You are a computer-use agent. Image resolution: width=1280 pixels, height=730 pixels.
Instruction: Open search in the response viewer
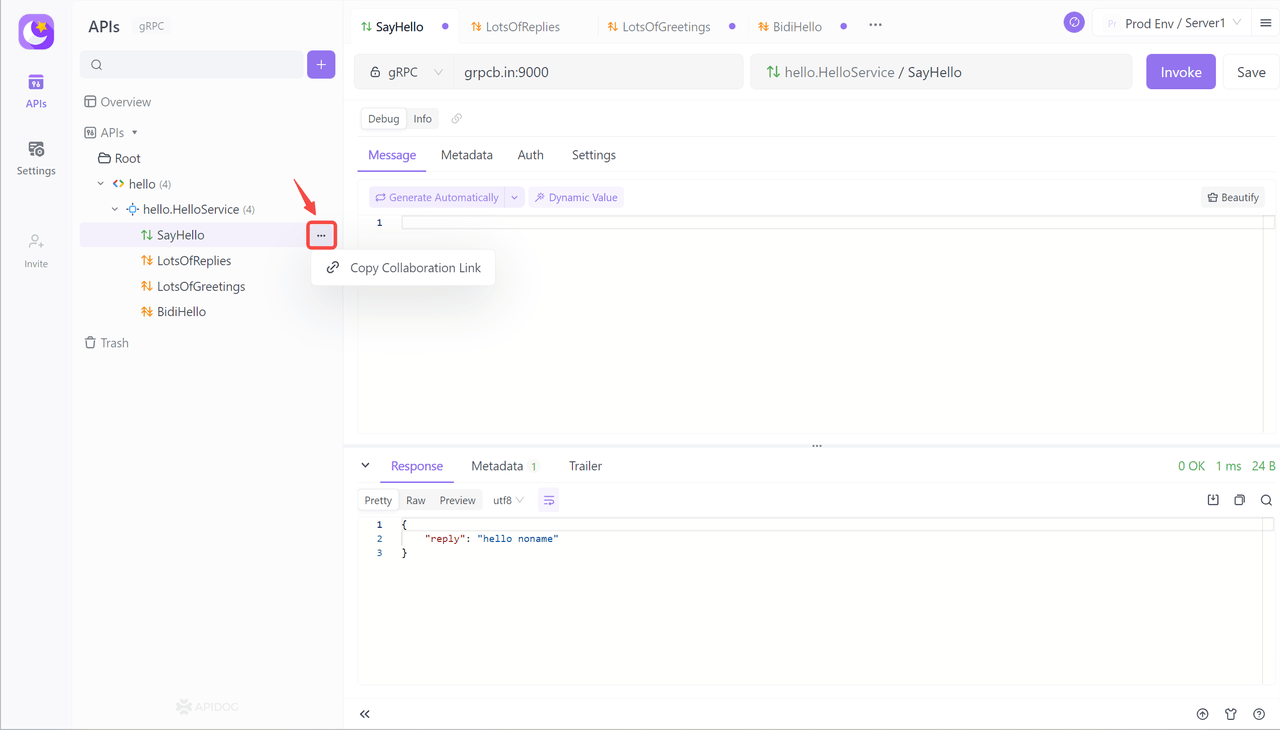point(1266,499)
